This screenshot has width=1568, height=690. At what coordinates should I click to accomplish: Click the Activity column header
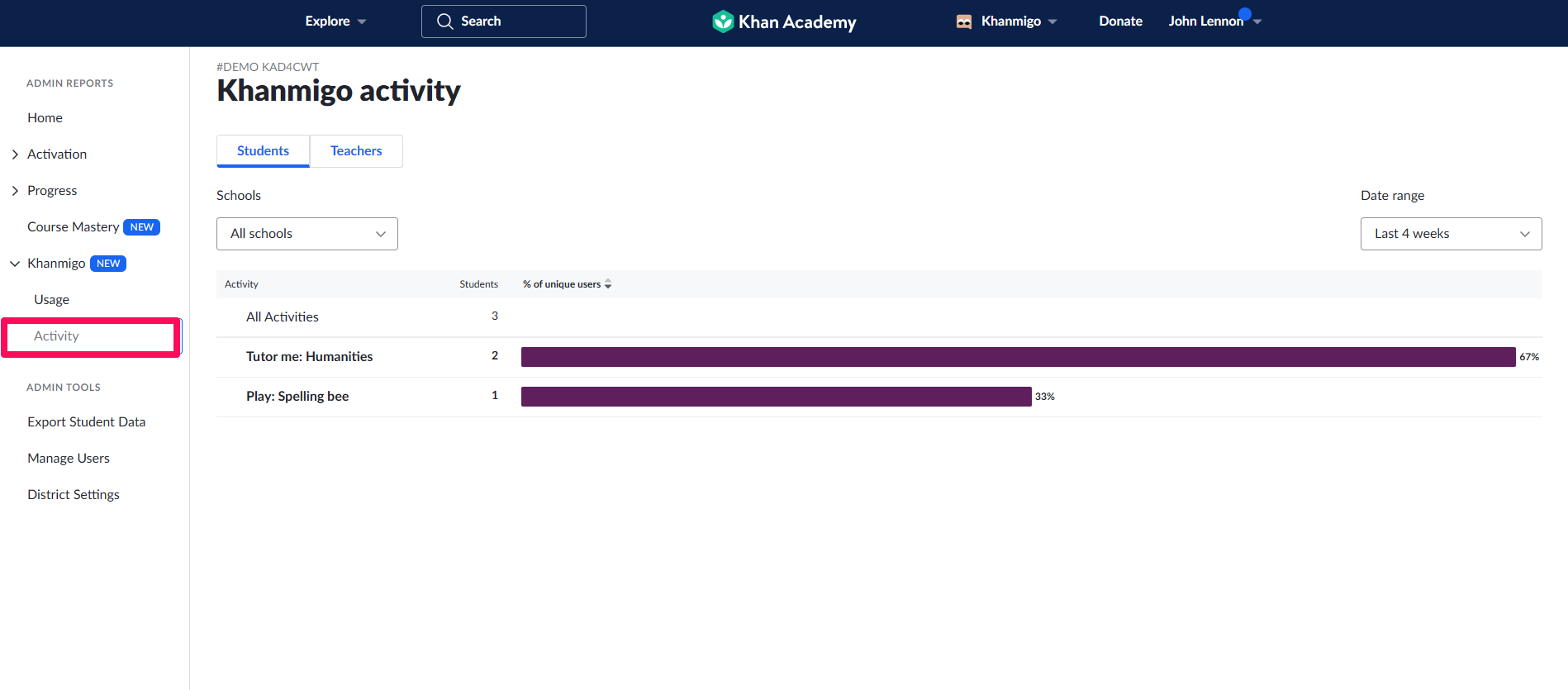(241, 284)
